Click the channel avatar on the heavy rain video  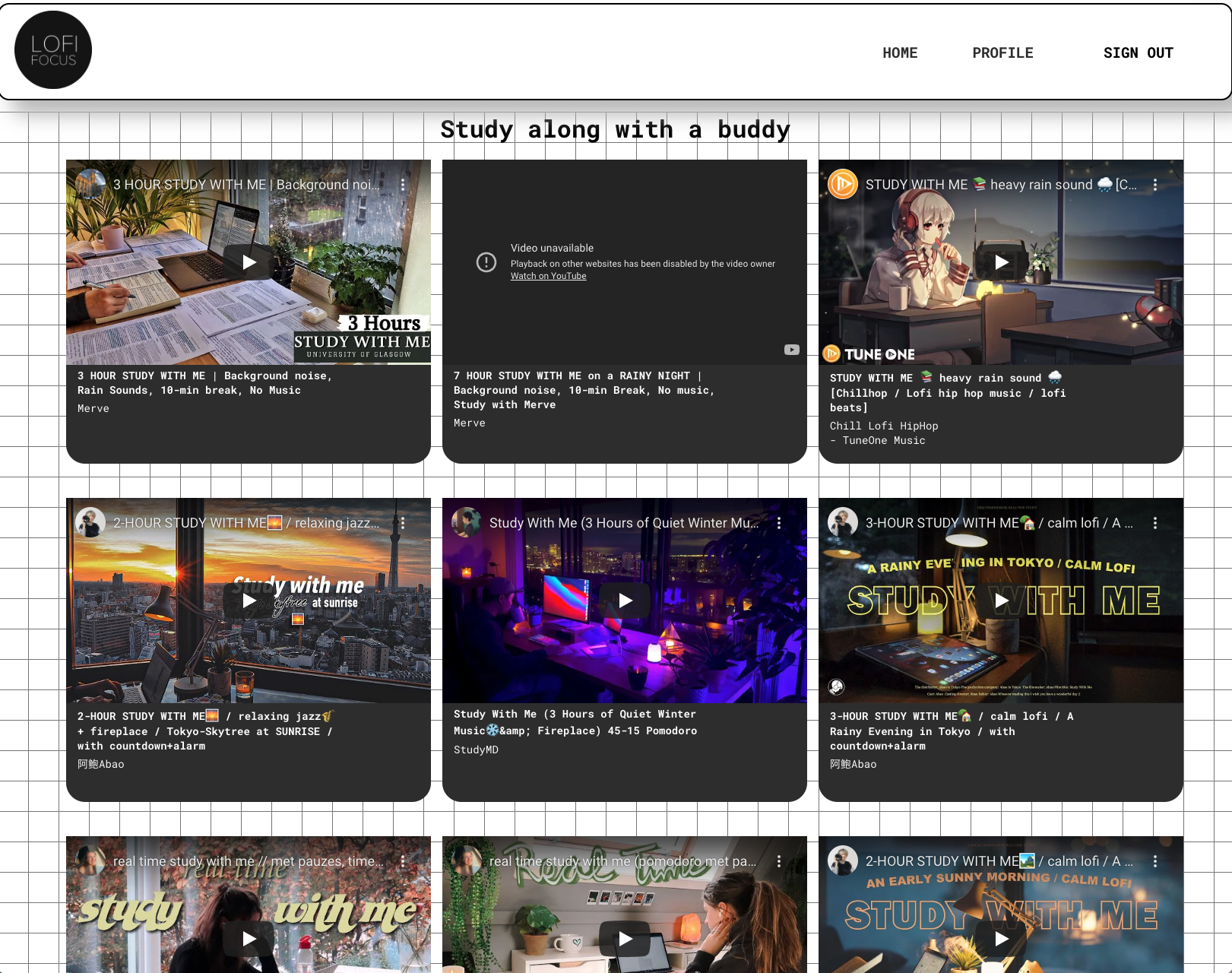(x=842, y=184)
